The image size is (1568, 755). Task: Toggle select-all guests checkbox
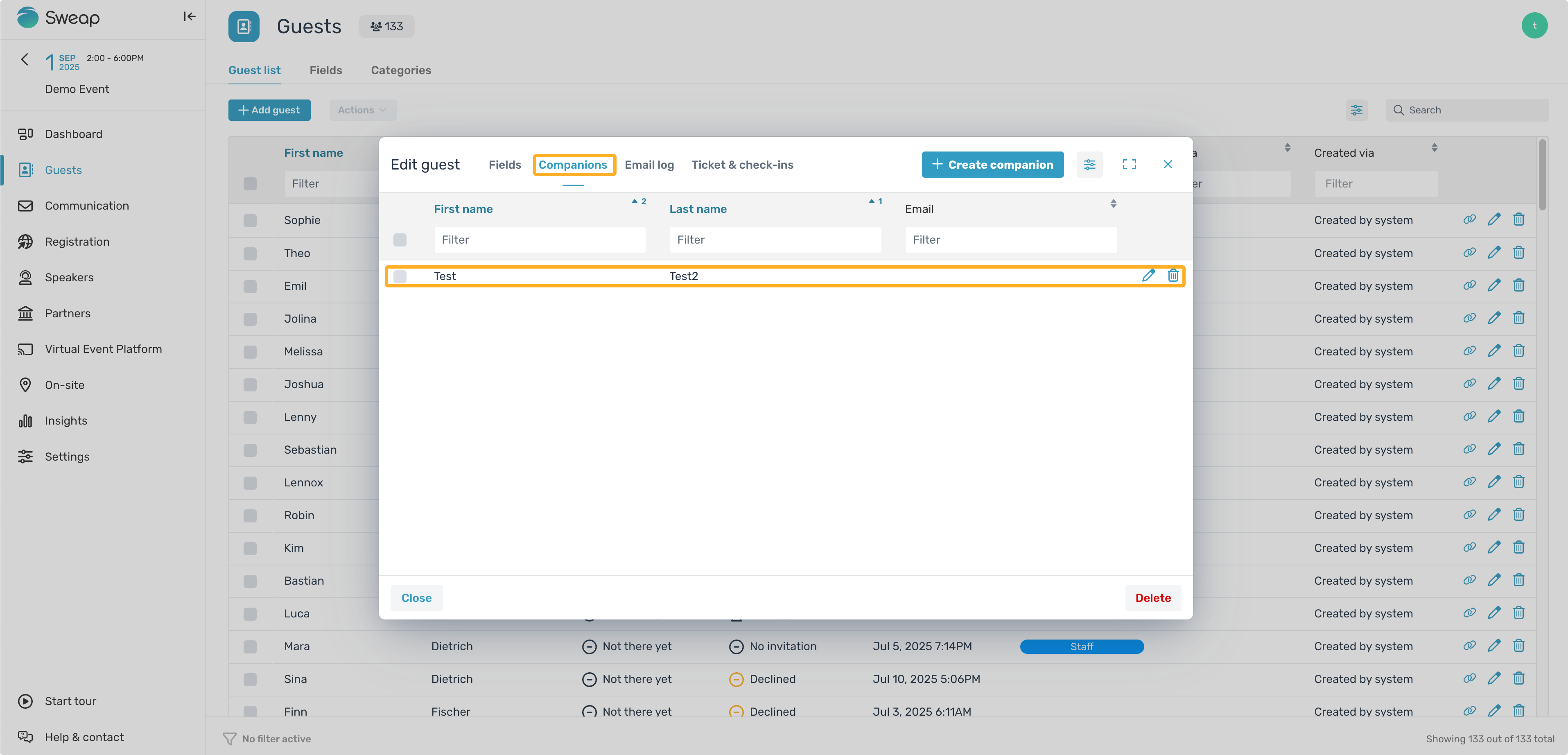pos(250,184)
